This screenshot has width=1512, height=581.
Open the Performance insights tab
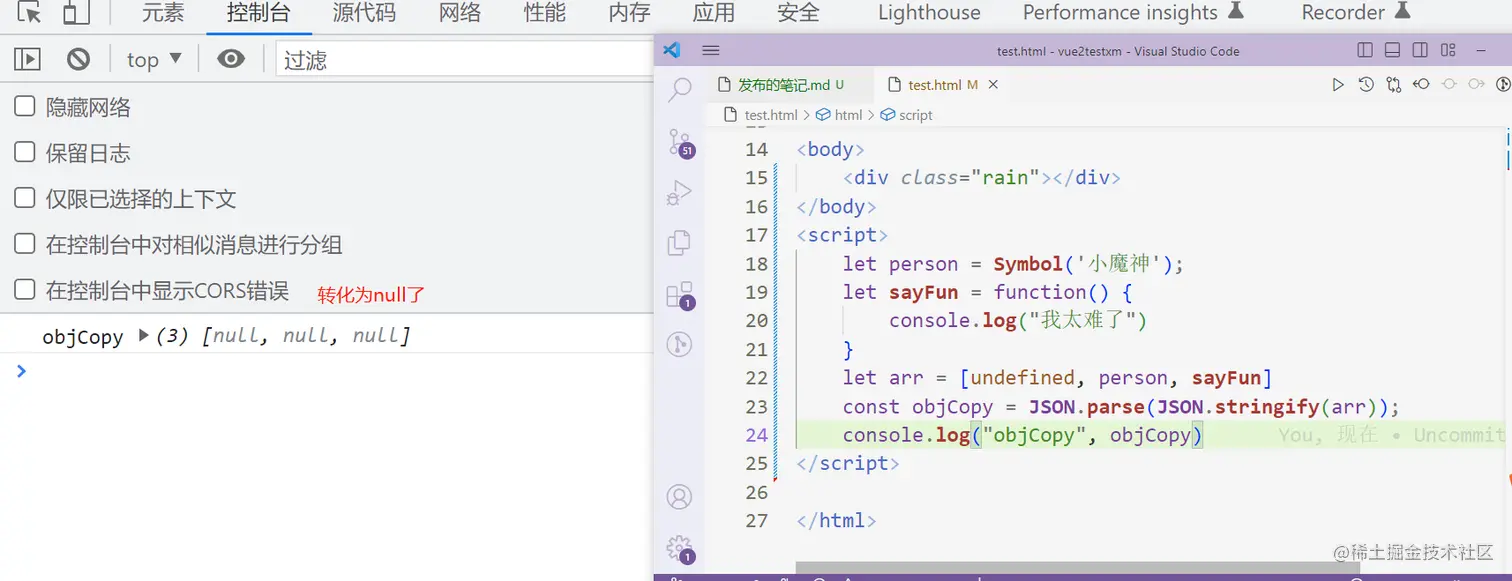point(1132,13)
